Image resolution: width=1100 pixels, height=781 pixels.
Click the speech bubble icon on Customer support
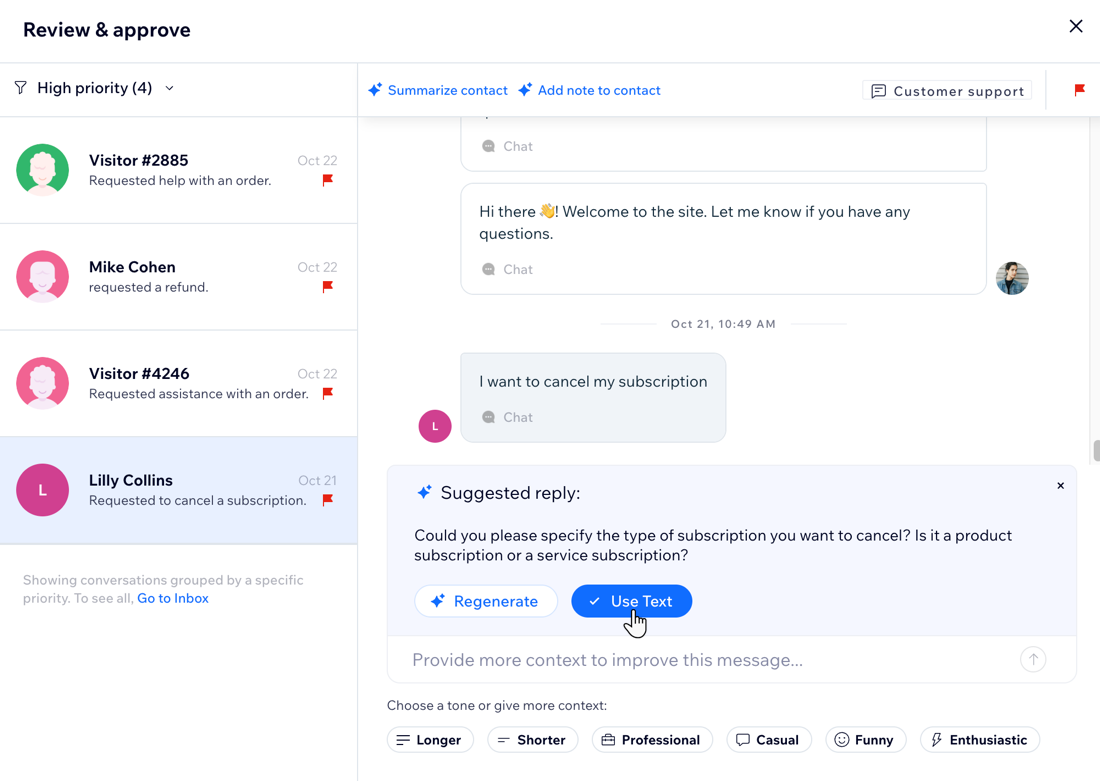coord(878,91)
